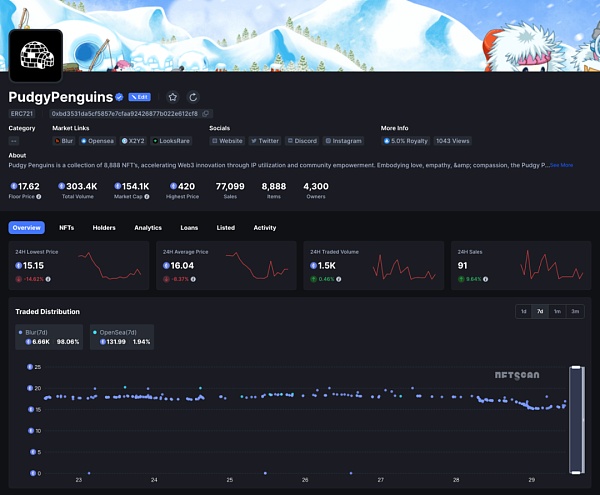Click the blue verified badge next to PudgyPenguins
The height and width of the screenshot is (495, 600).
tap(119, 97)
